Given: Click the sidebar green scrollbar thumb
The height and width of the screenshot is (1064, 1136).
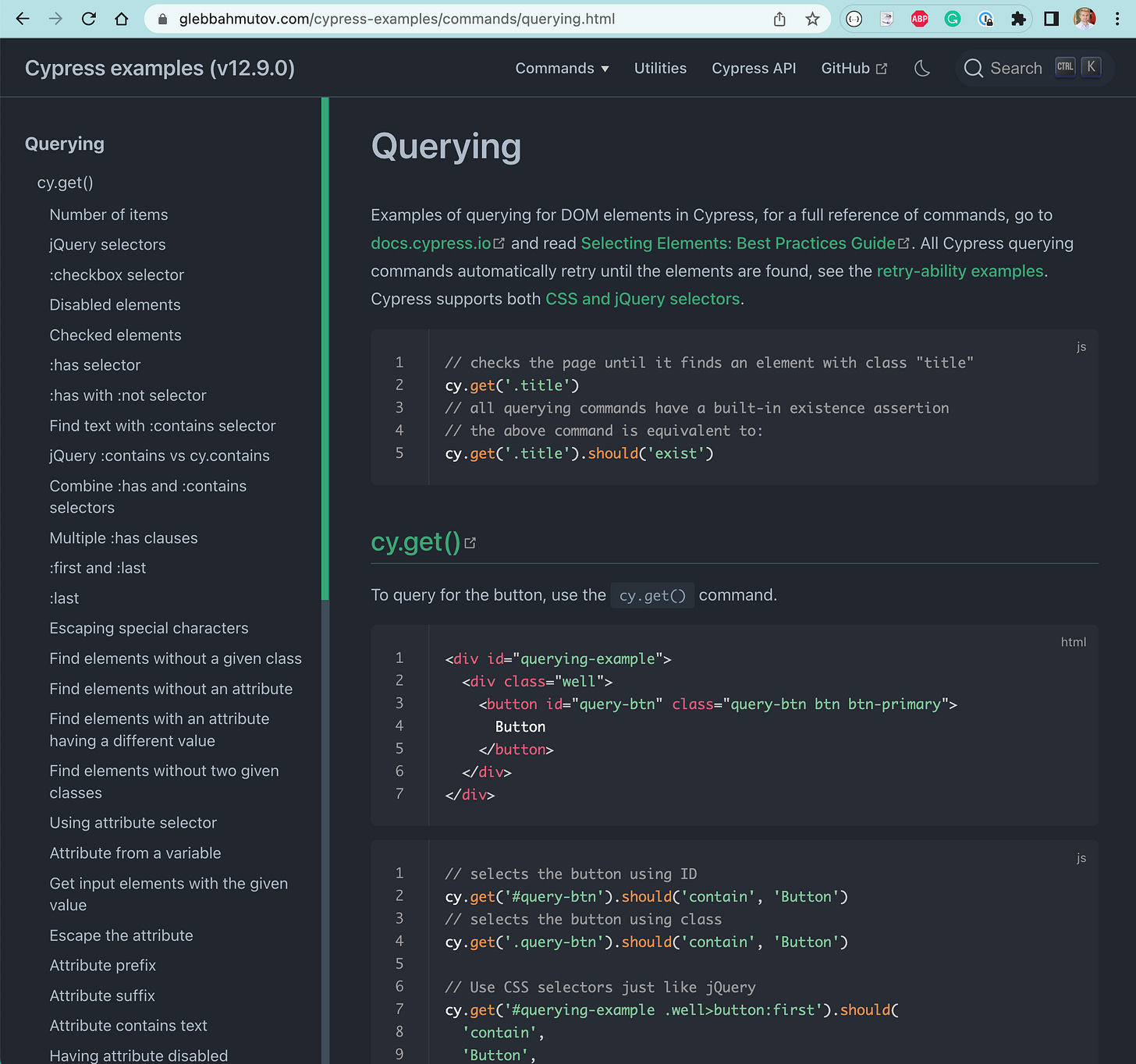Looking at the screenshot, I should coord(325,349).
